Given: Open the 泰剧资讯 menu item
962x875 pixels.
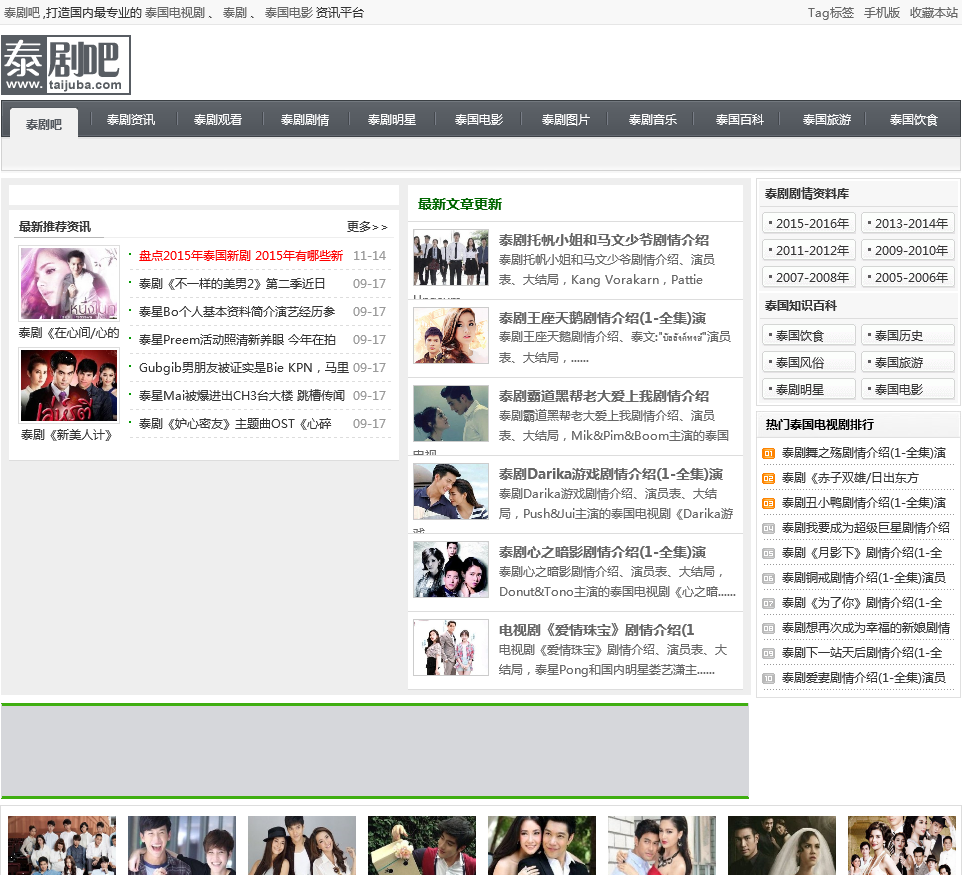Looking at the screenshot, I should click(131, 120).
